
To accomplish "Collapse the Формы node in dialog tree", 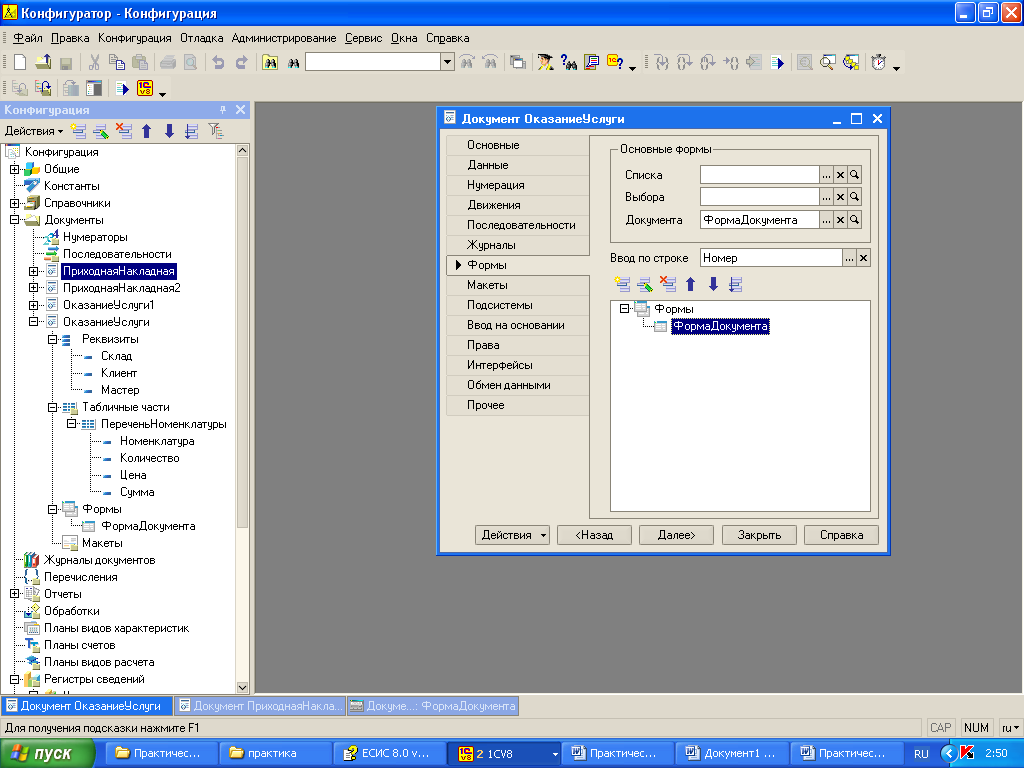I will coord(624,308).
